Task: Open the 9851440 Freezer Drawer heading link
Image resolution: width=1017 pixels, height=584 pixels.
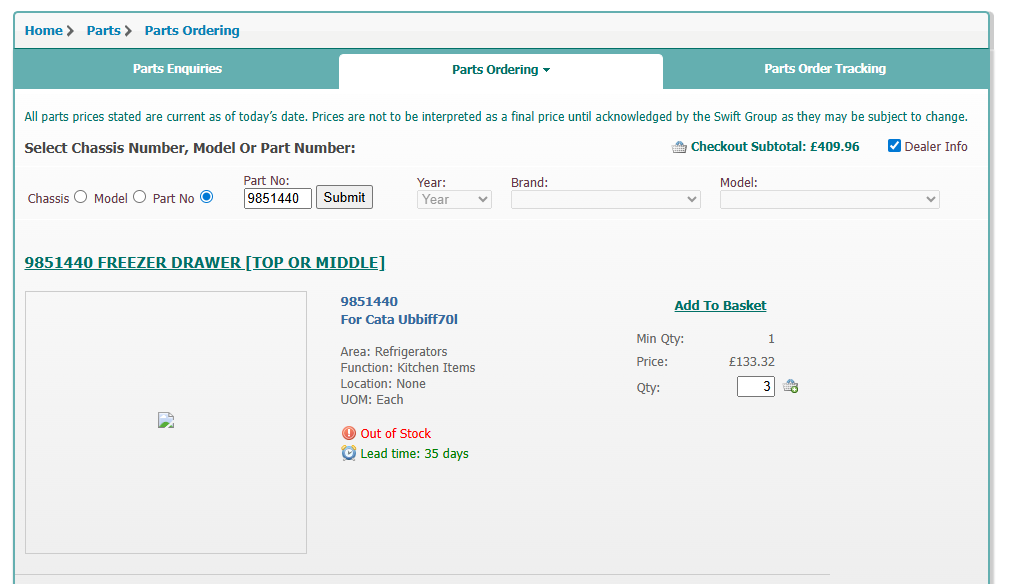Action: (205, 263)
